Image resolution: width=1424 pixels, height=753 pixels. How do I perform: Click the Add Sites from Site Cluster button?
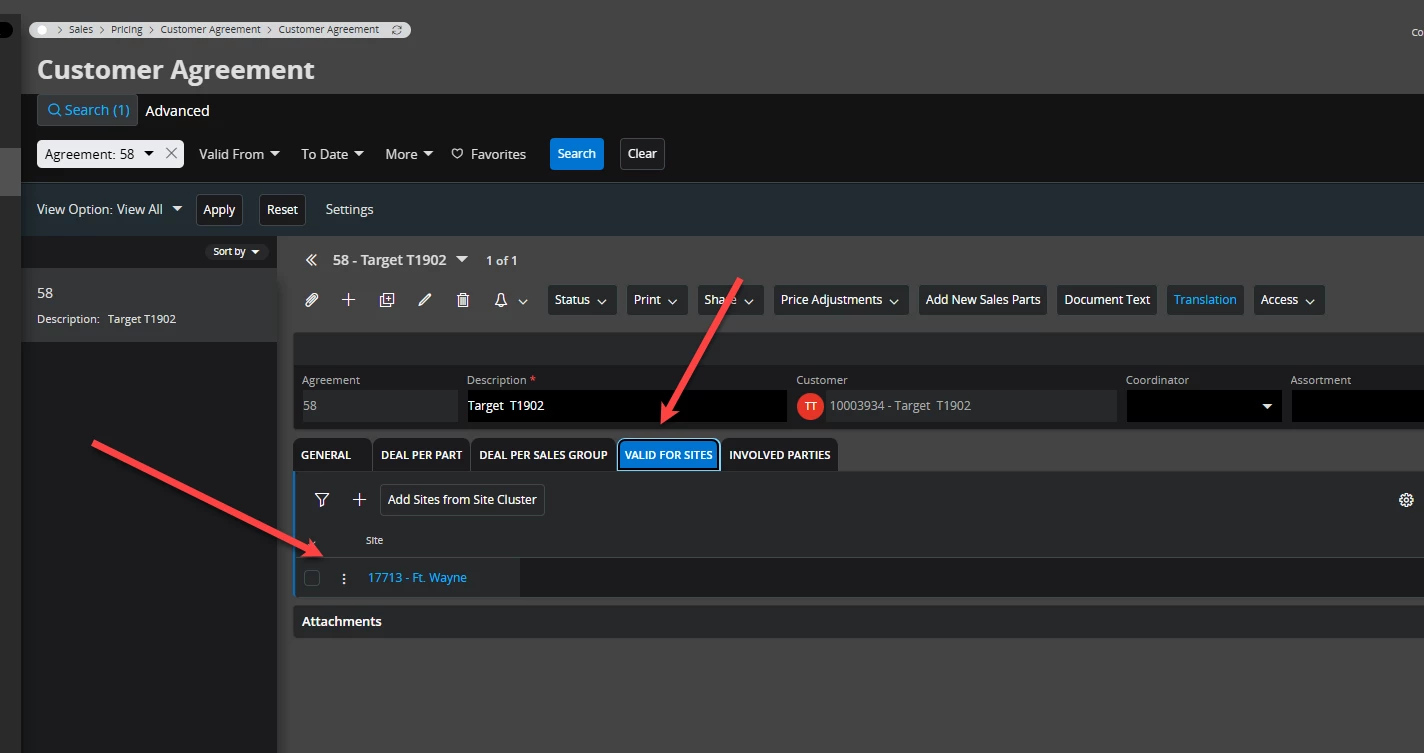coord(462,500)
